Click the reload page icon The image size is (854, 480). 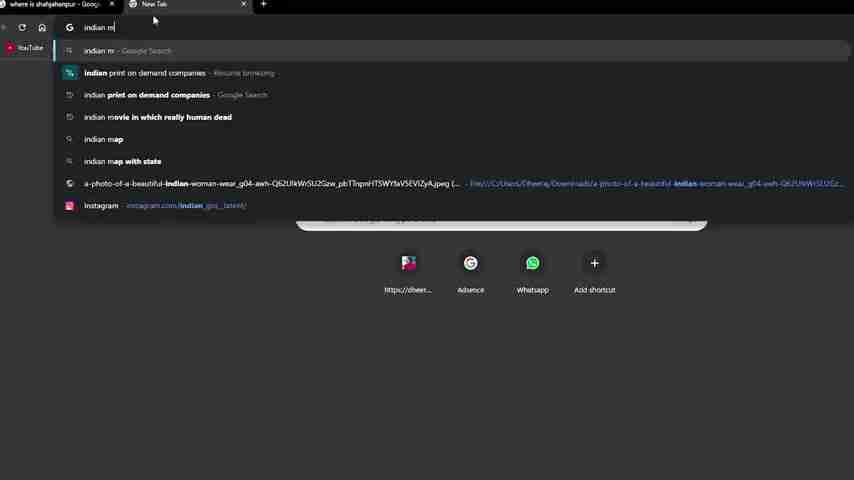pos(22,27)
